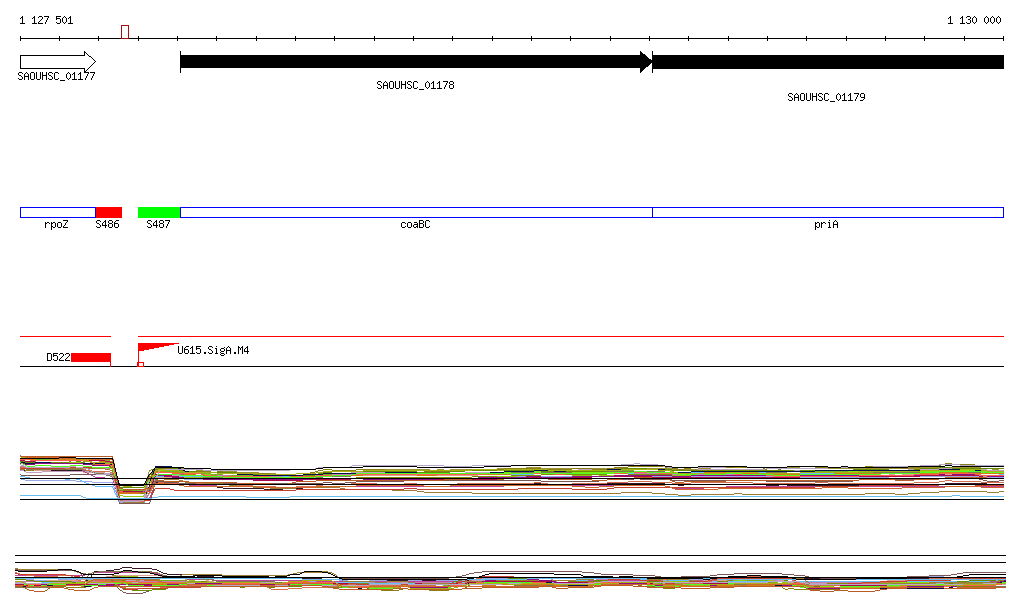Click the SAOUHSC_01177 gene label
Screen dimensions: 1024x611
point(57,76)
